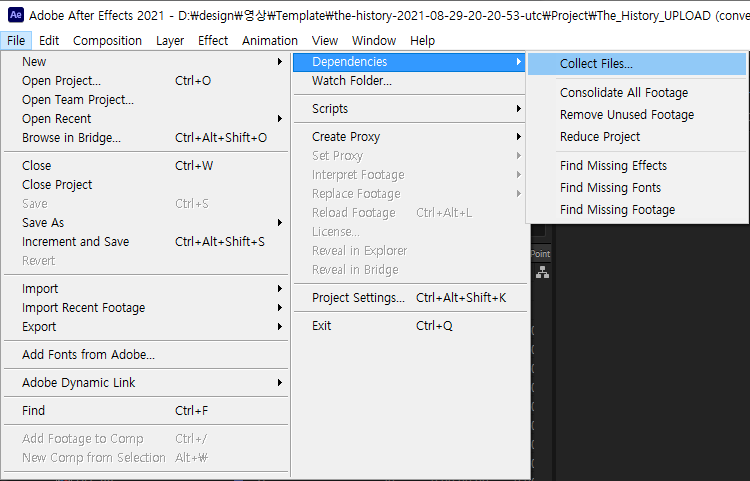The height and width of the screenshot is (481, 750).
Task: Open the Layer menu
Action: [170, 41]
